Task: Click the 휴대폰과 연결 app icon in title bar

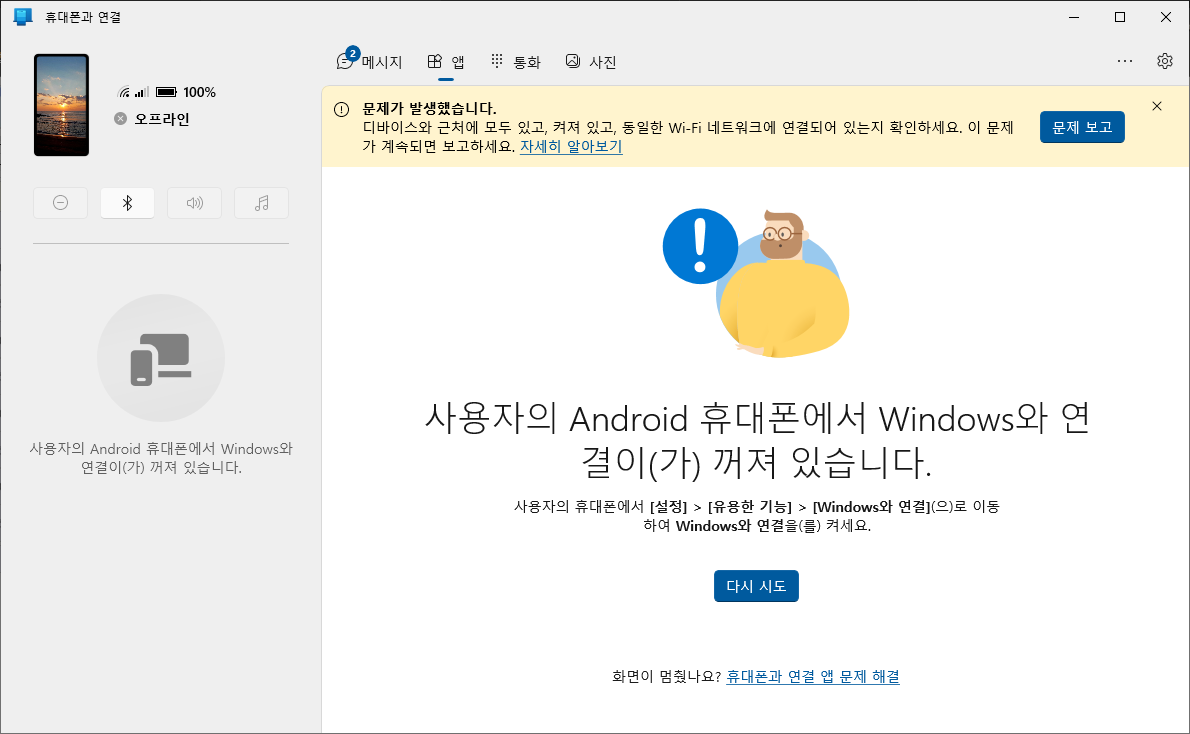Action: coord(23,17)
